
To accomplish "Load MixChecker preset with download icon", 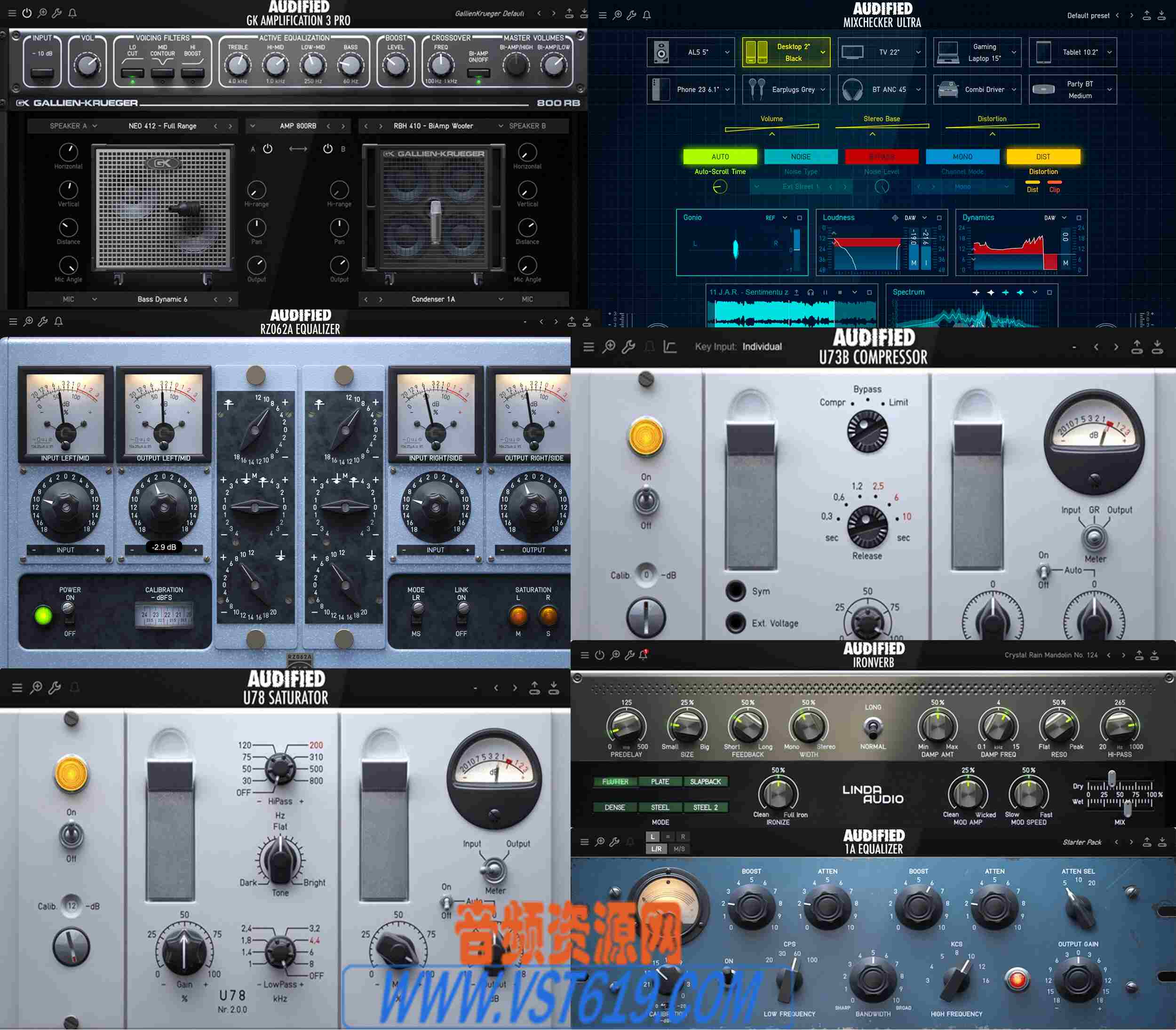I will tap(1161, 15).
